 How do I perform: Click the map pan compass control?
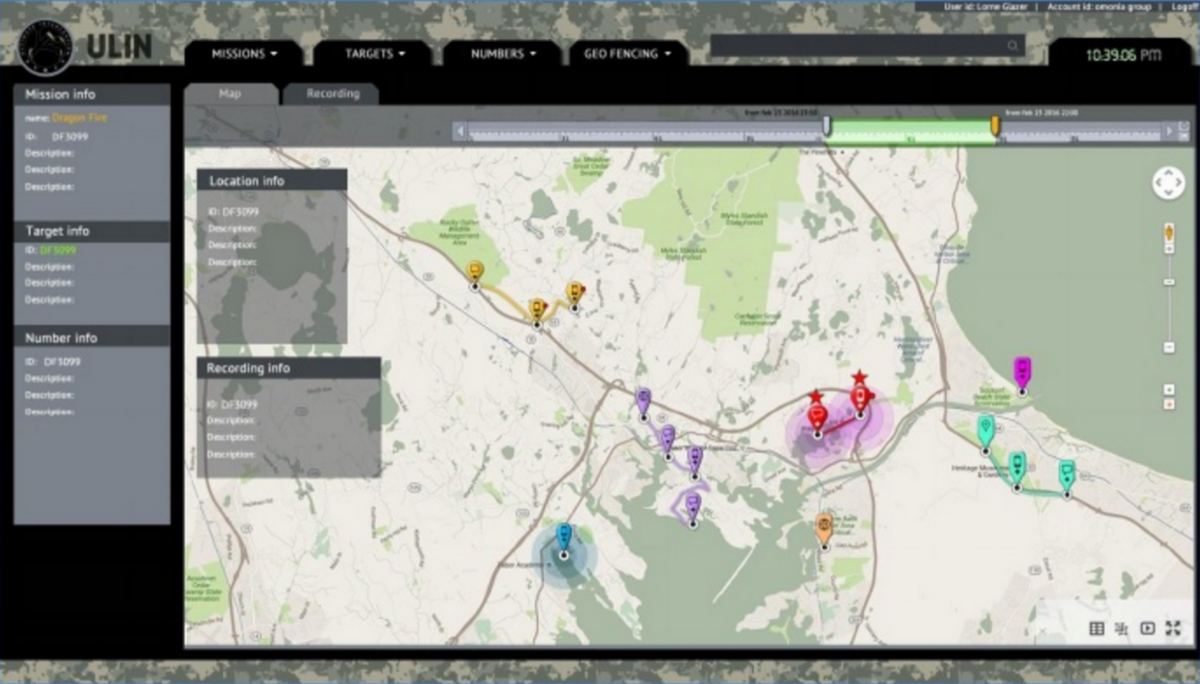pos(1168,183)
